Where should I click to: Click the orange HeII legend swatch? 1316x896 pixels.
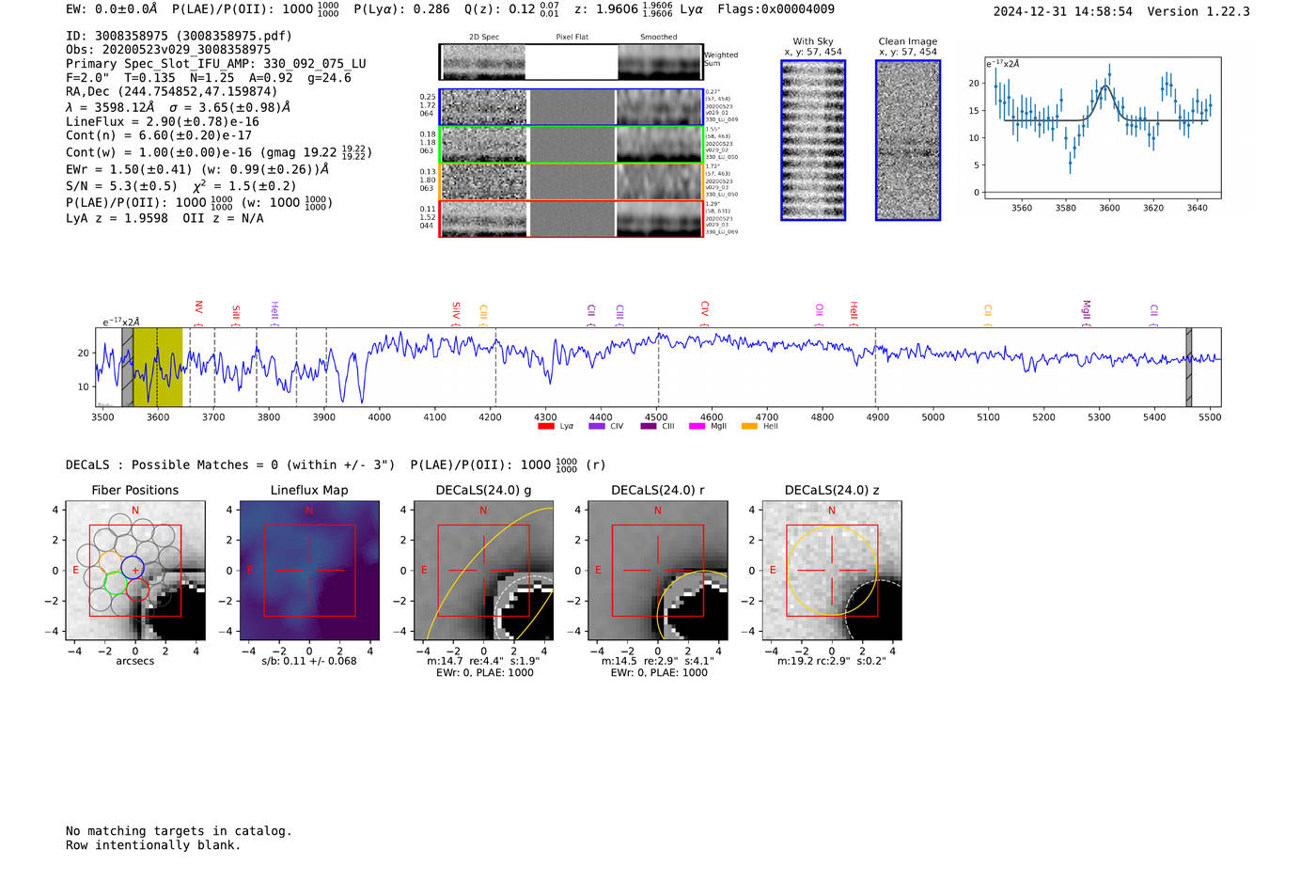pyautogui.click(x=749, y=427)
